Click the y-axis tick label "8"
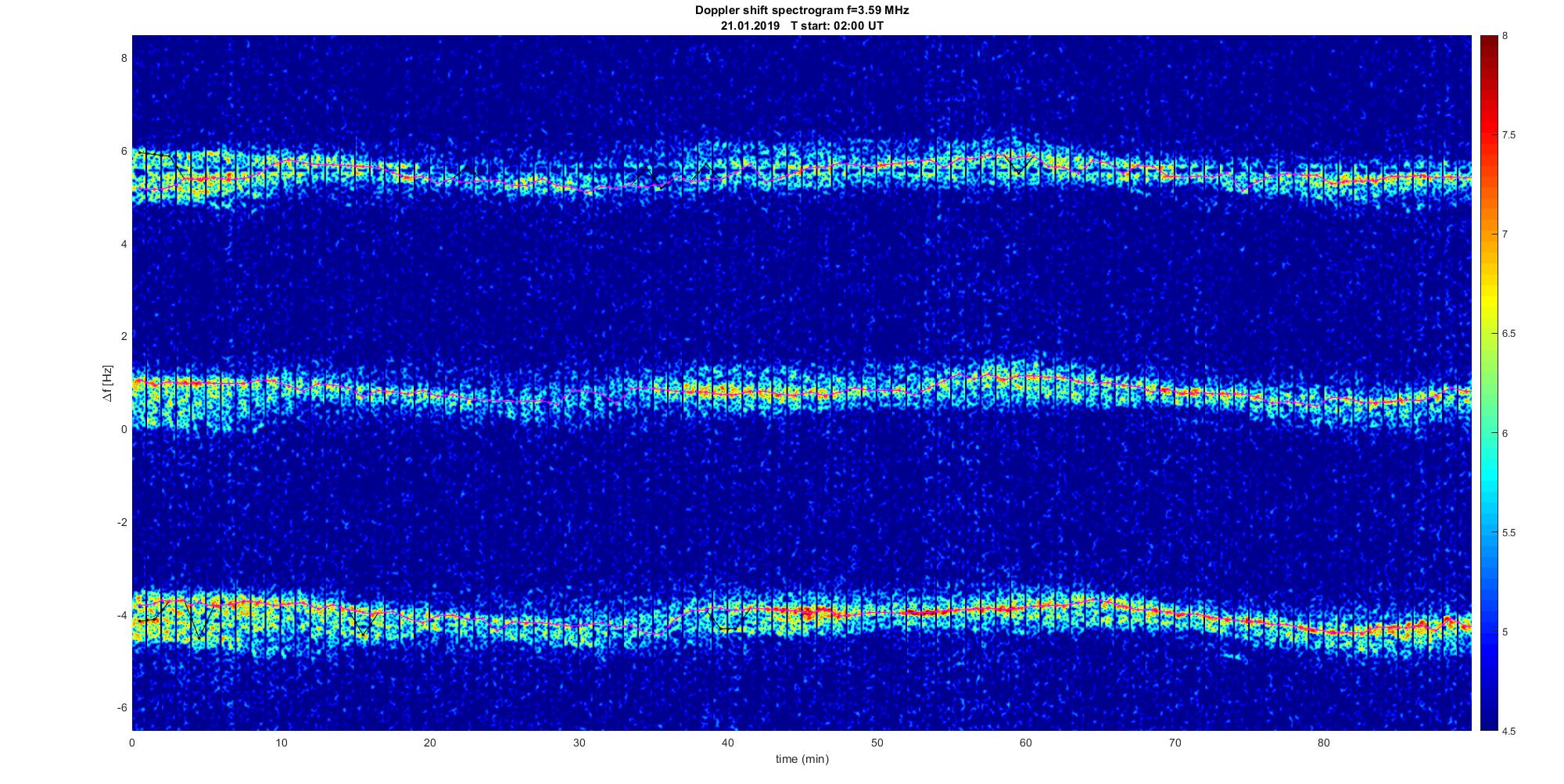Image resolution: width=1564 pixels, height=784 pixels. pos(124,58)
